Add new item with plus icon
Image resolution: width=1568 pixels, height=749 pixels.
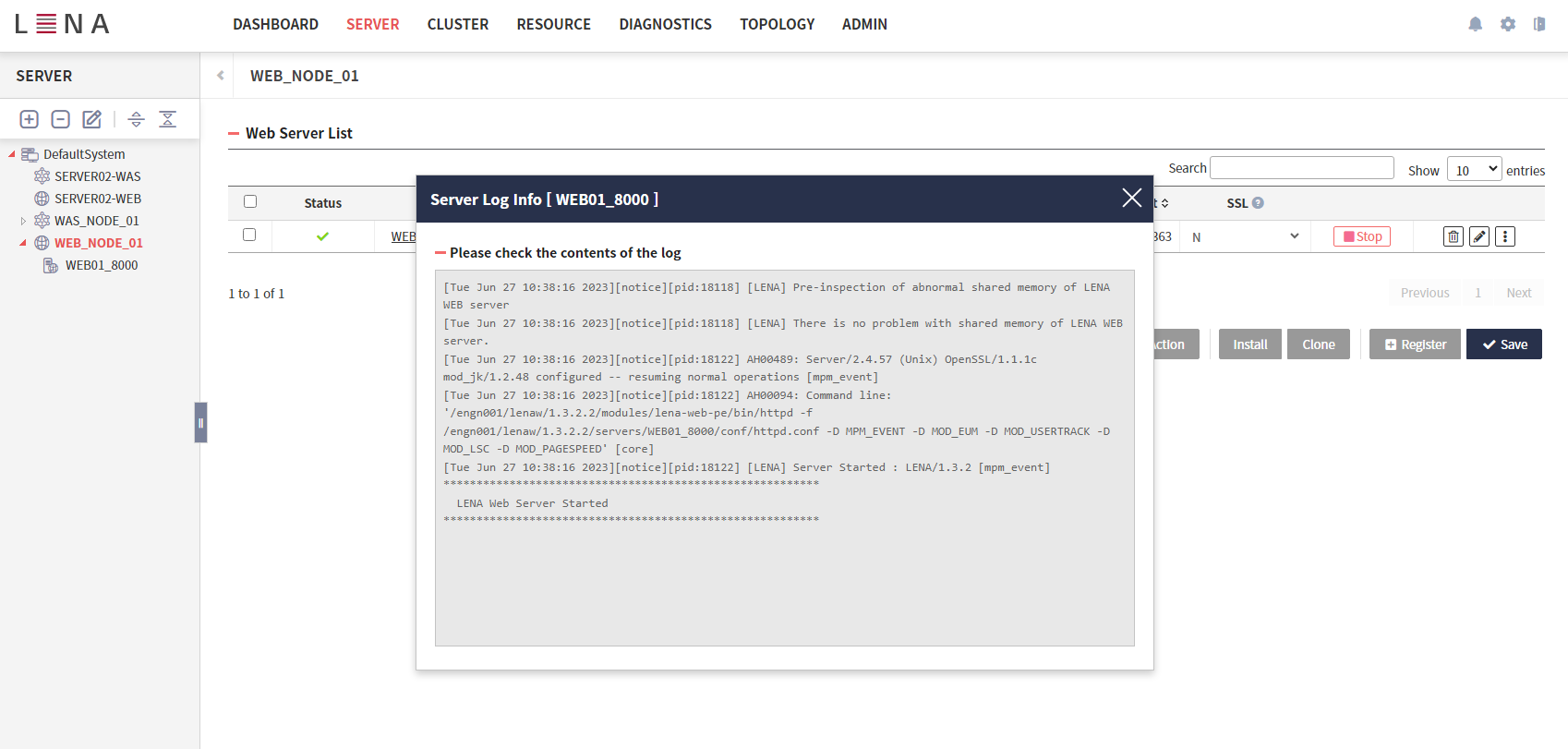pyautogui.click(x=30, y=119)
